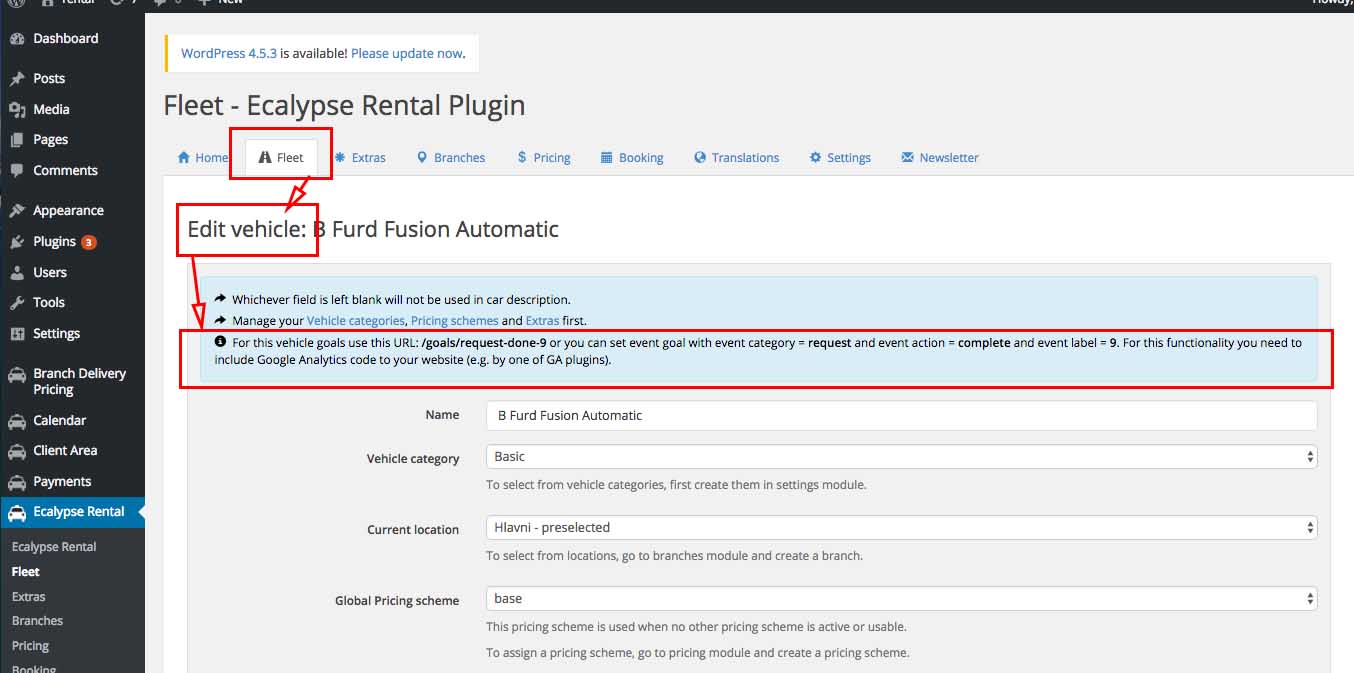
Task: Switch to the Booking tab
Action: (632, 157)
